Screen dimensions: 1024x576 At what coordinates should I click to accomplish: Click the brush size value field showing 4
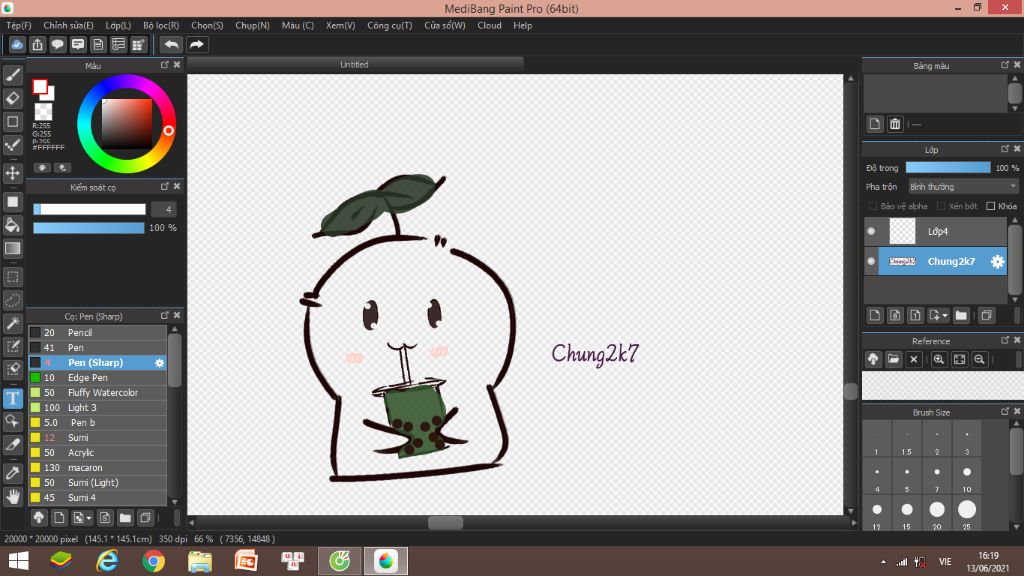pos(165,209)
